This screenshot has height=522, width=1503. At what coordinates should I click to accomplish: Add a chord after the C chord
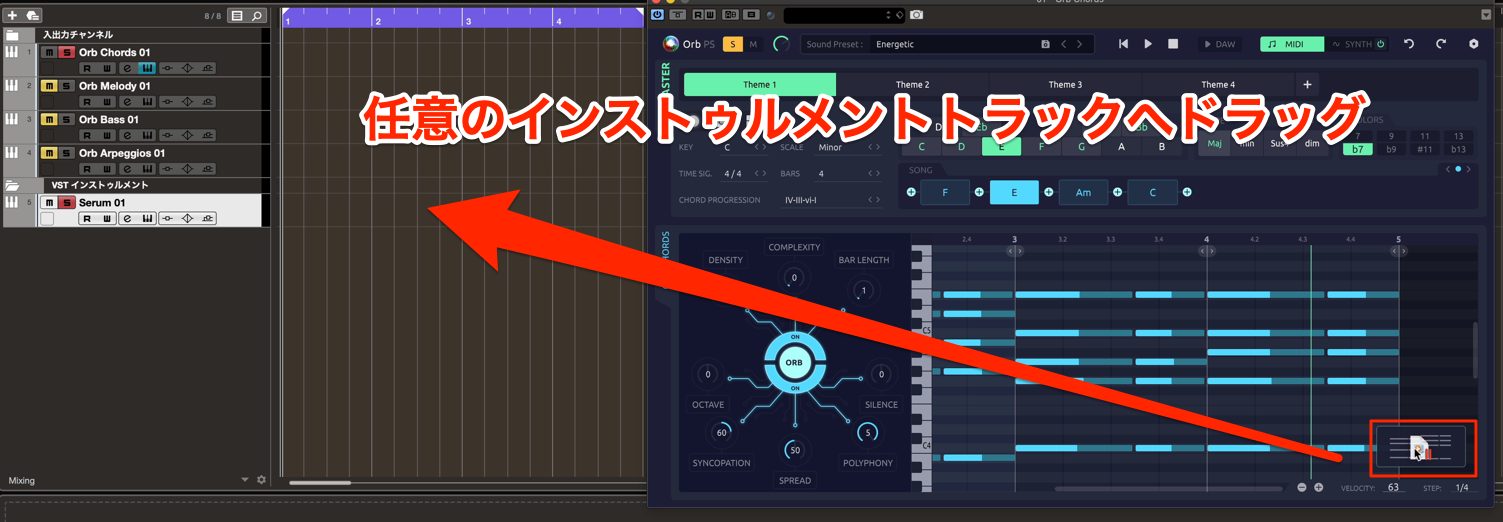[x=1187, y=192]
